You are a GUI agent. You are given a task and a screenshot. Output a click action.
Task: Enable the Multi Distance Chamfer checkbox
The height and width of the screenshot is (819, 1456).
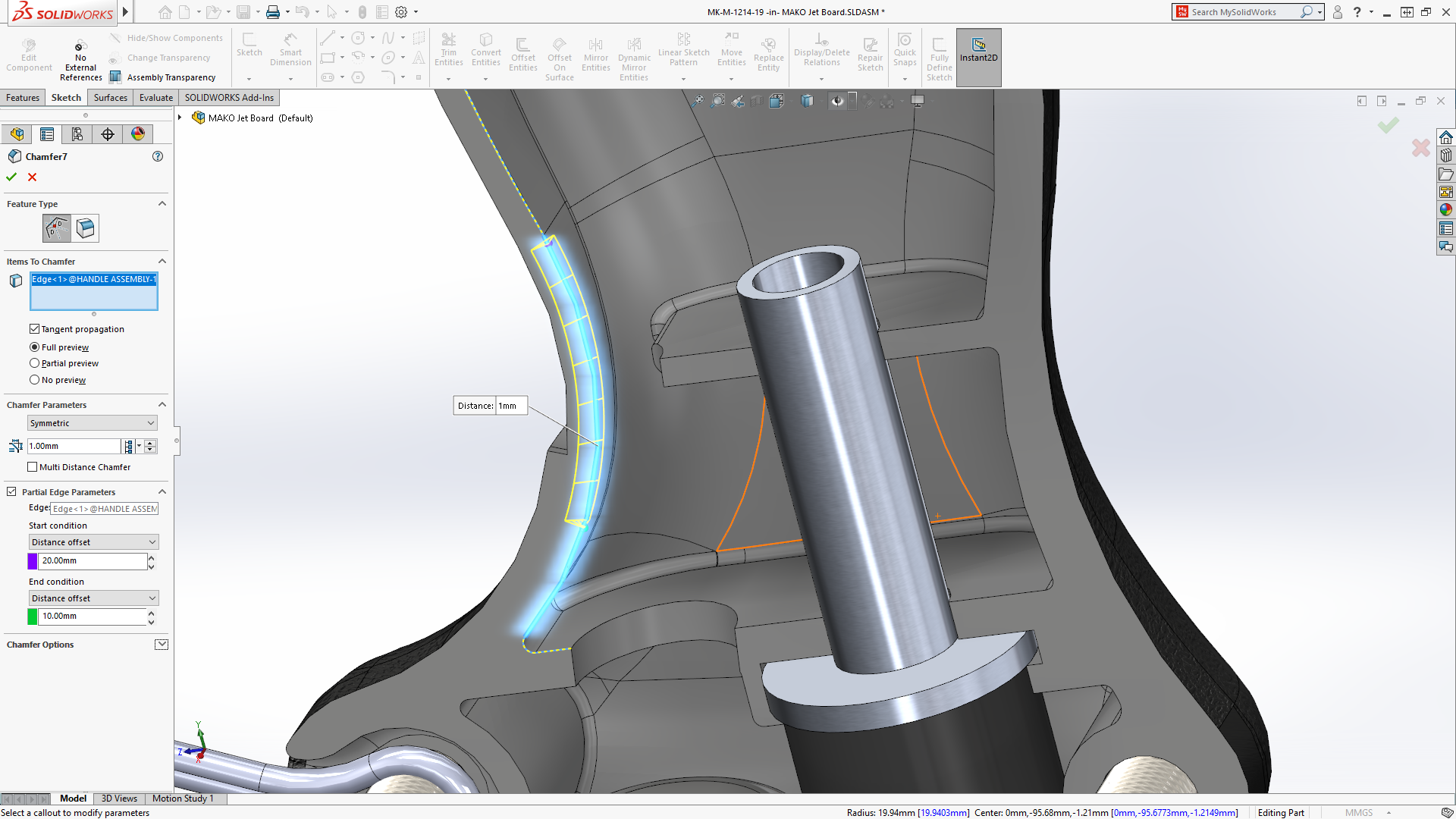(x=33, y=466)
